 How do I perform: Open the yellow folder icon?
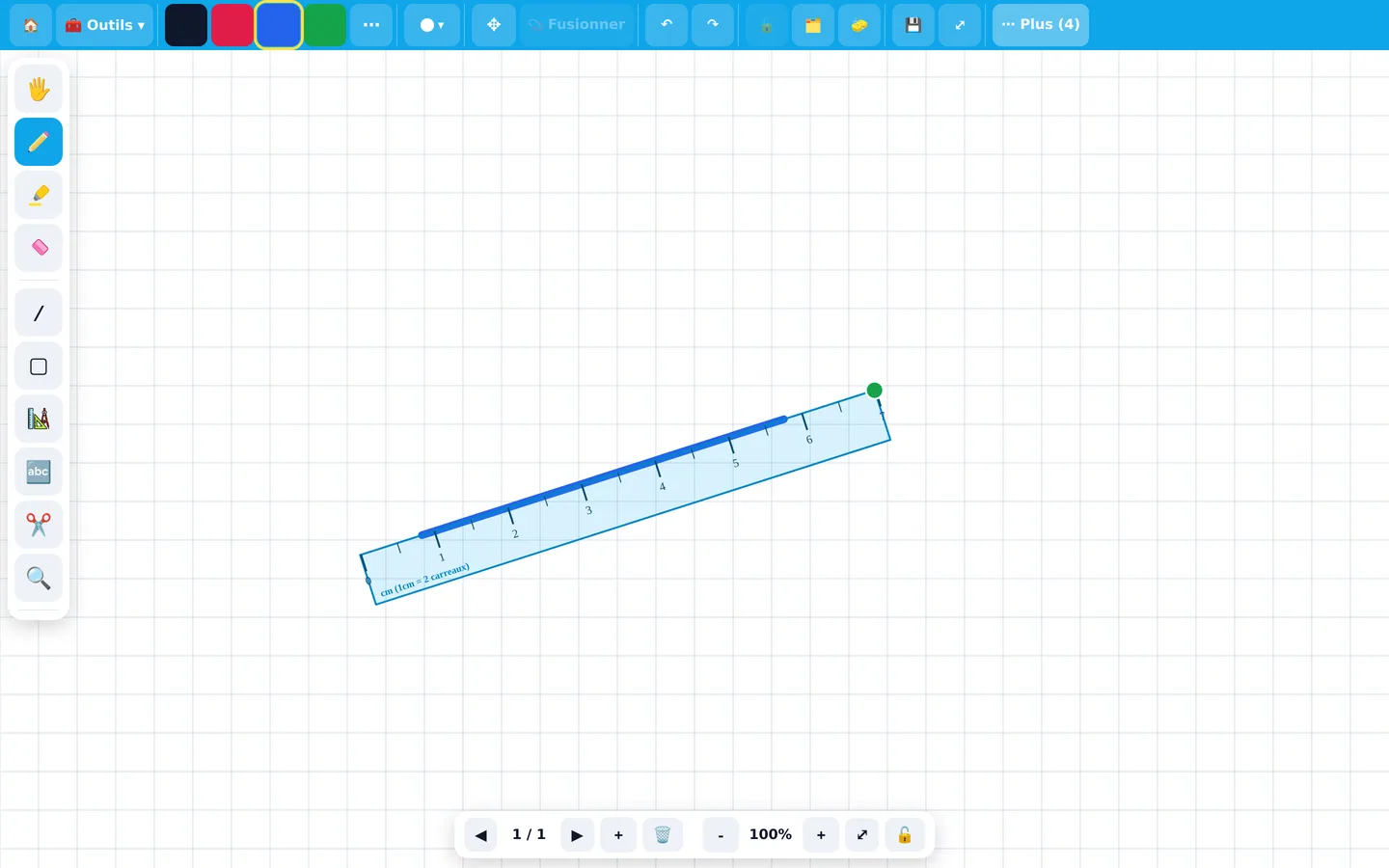coord(813,25)
